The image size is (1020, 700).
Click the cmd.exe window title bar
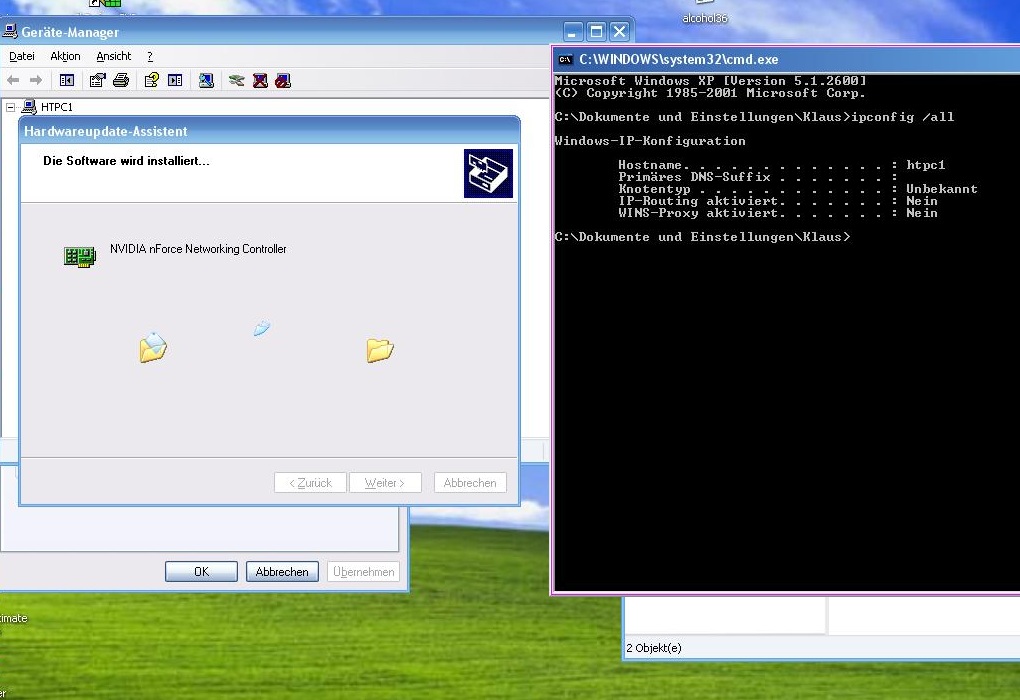(786, 59)
